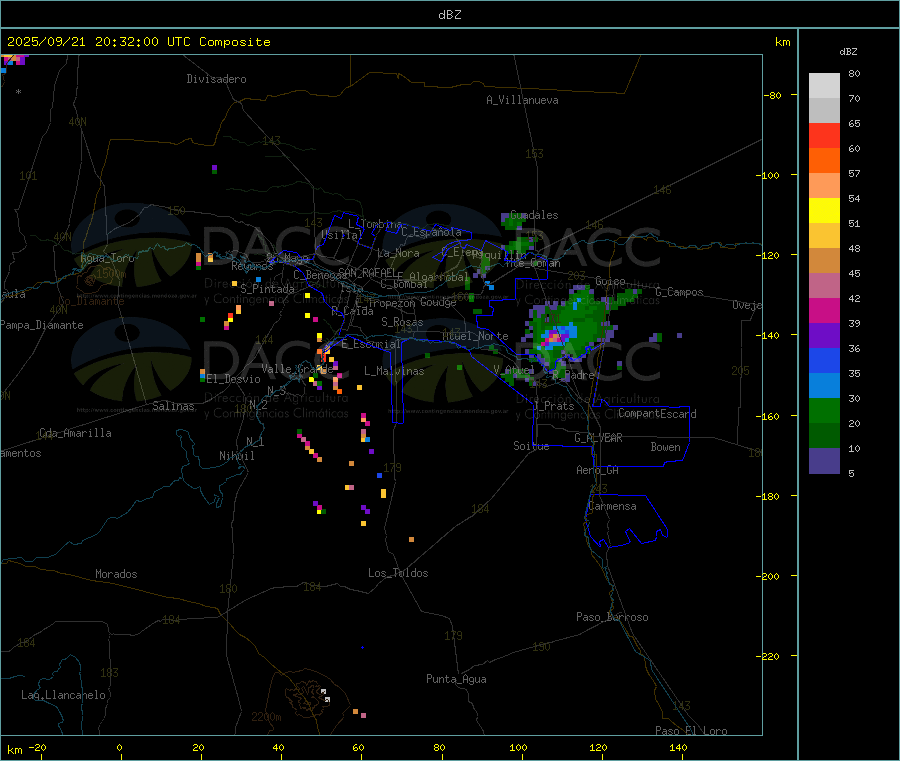
Task: Click the Soitue map label
Action: point(531,446)
